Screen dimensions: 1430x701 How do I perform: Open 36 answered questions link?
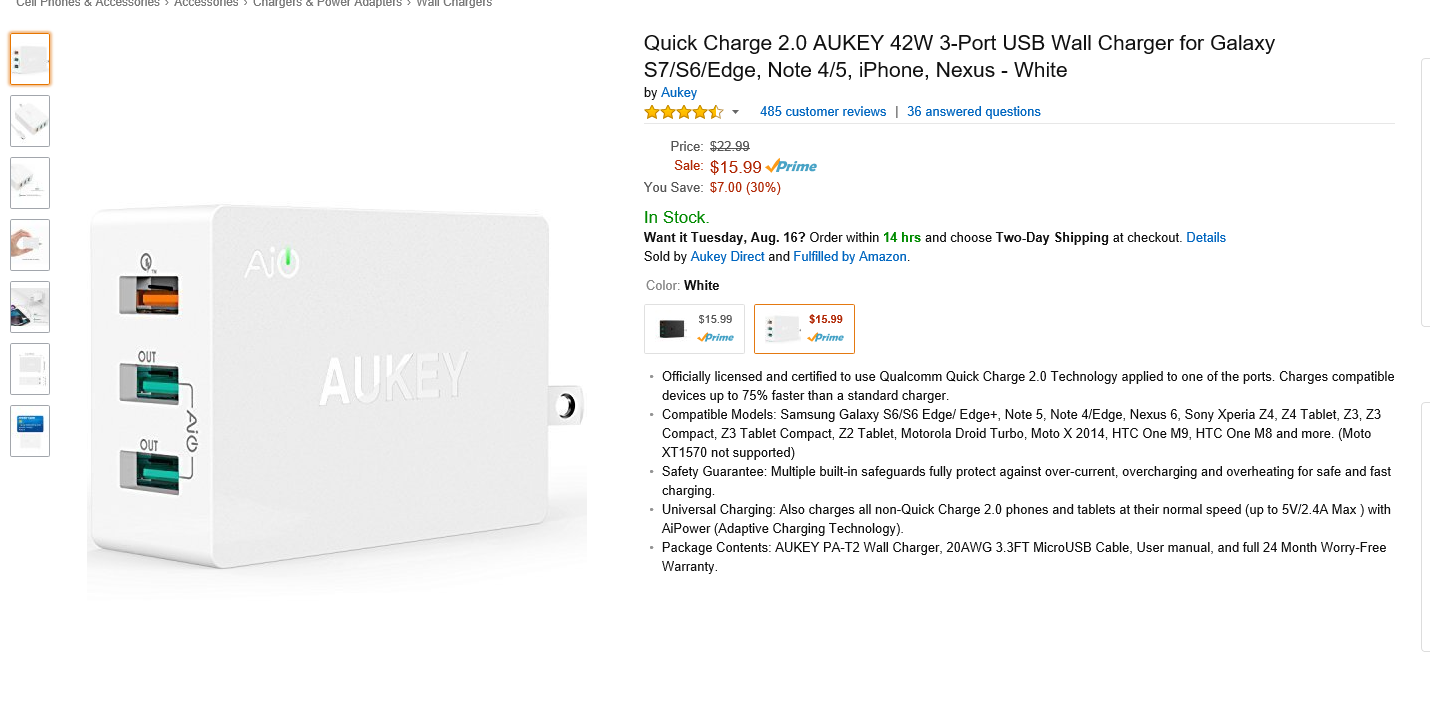point(974,112)
